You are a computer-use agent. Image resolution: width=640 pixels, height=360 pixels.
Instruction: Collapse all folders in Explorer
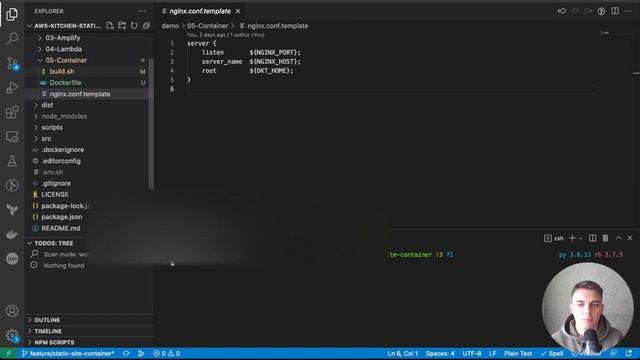(x=146, y=26)
